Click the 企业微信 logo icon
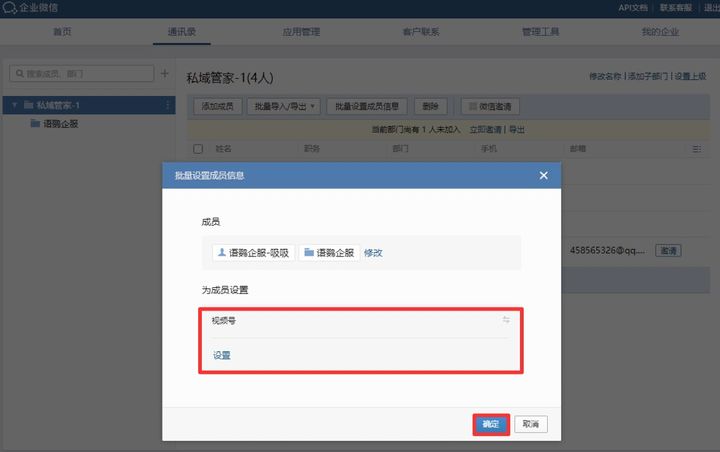 point(10,8)
